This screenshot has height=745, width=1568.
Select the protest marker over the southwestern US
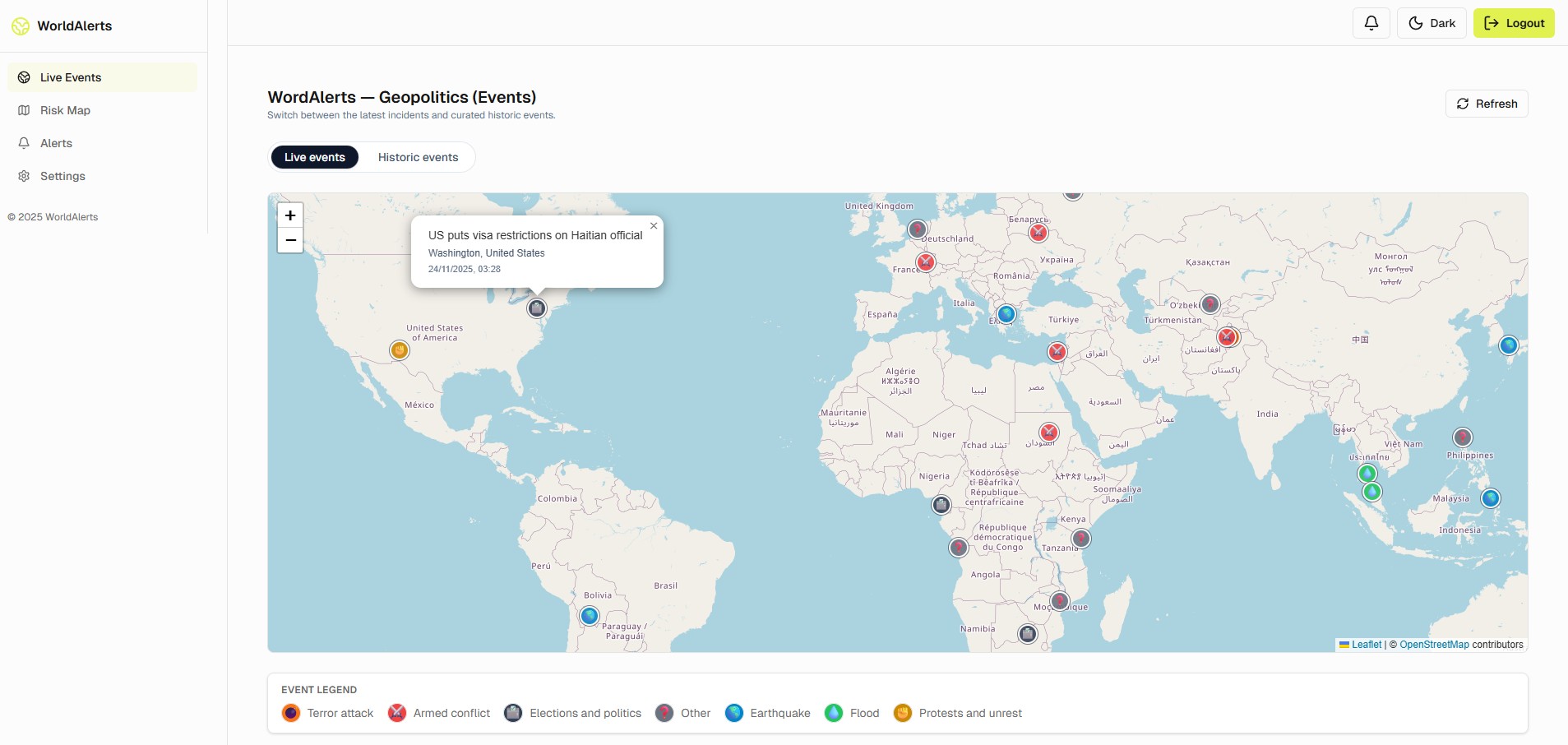(399, 349)
